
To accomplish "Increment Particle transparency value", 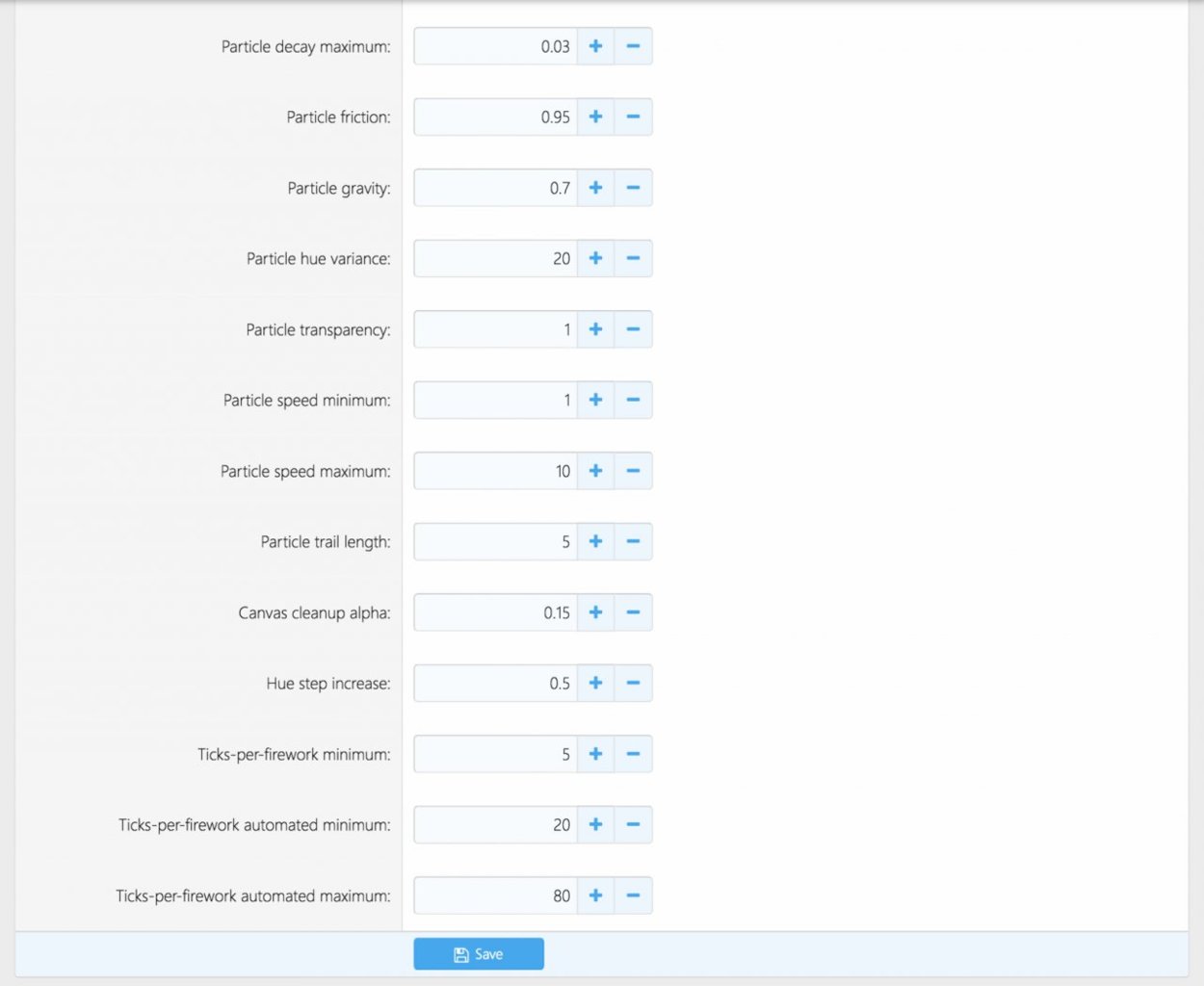I will 595,329.
